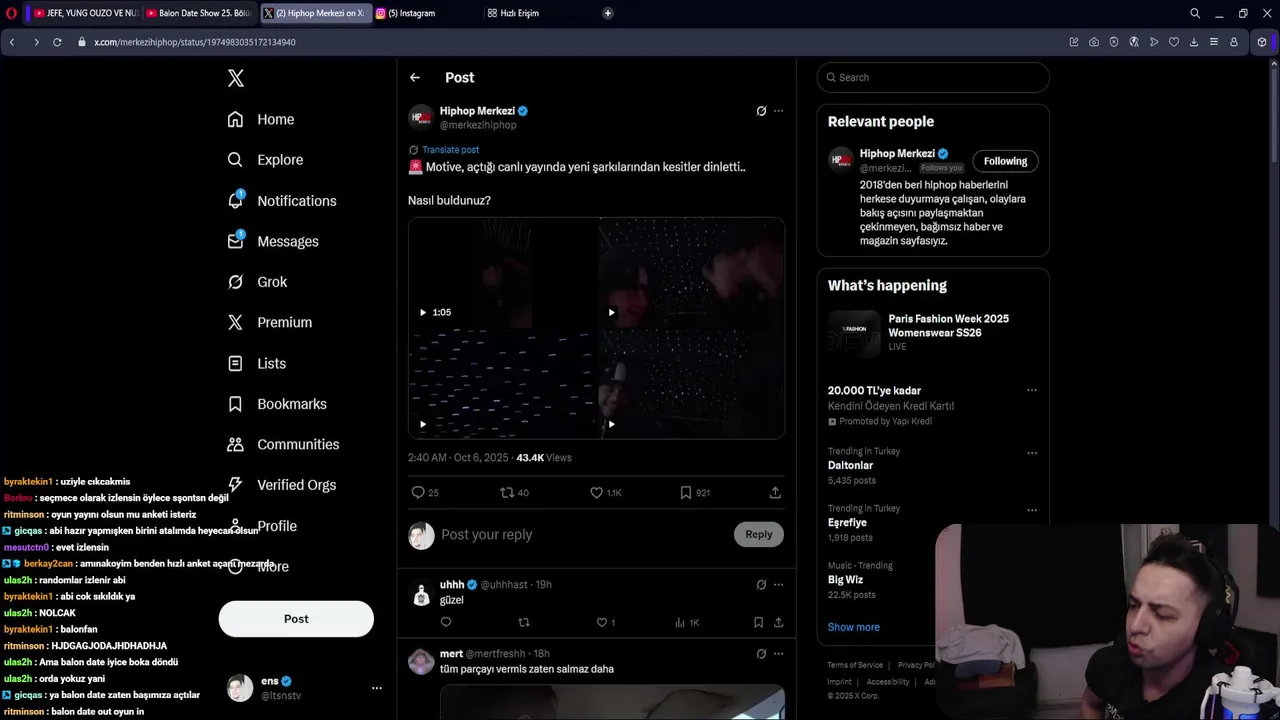This screenshot has width=1280, height=720.
Task: Open Terms of Service link
Action: [855, 665]
